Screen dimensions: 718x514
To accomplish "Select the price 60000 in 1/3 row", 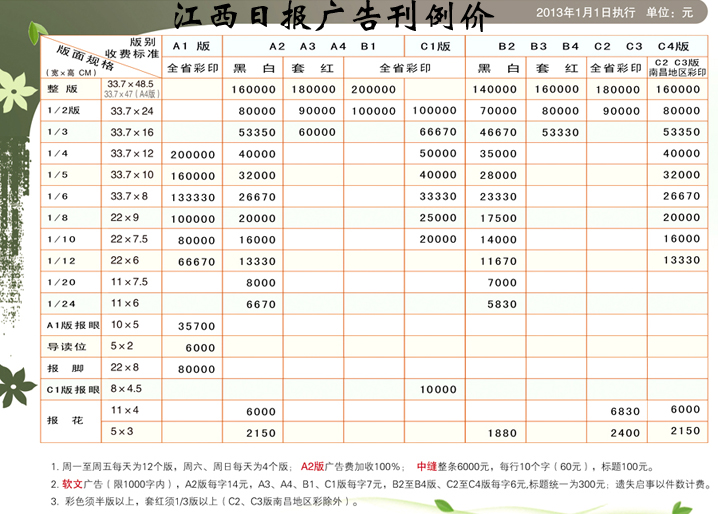I will point(317,132).
